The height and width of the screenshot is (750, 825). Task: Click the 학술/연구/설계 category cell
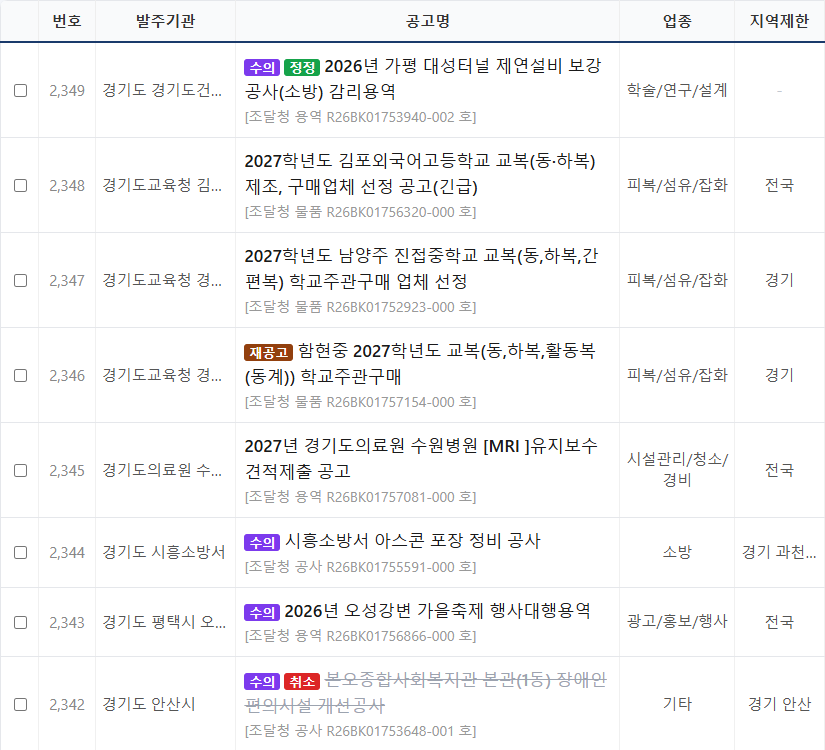(x=677, y=91)
